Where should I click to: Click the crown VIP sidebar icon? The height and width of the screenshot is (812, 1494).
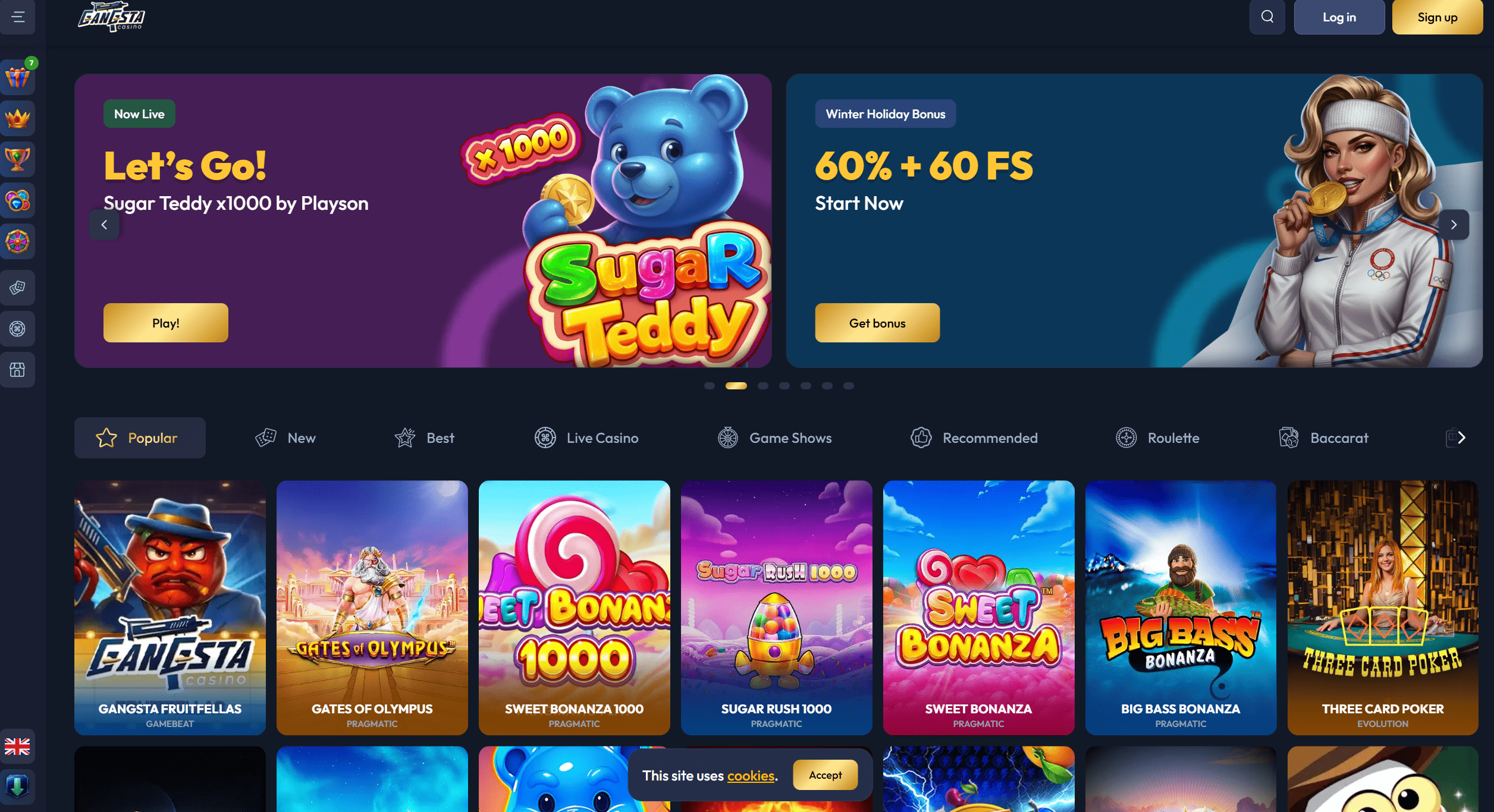(17, 118)
